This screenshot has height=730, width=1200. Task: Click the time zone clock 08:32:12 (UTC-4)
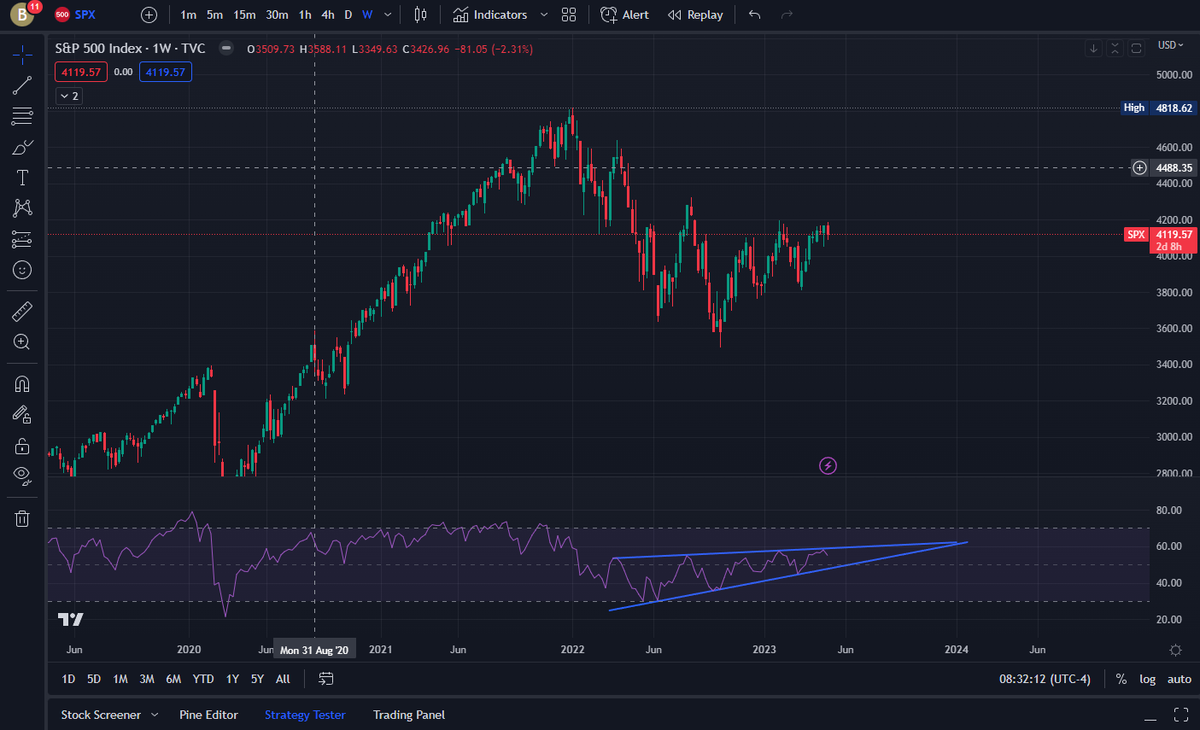(x=1046, y=679)
